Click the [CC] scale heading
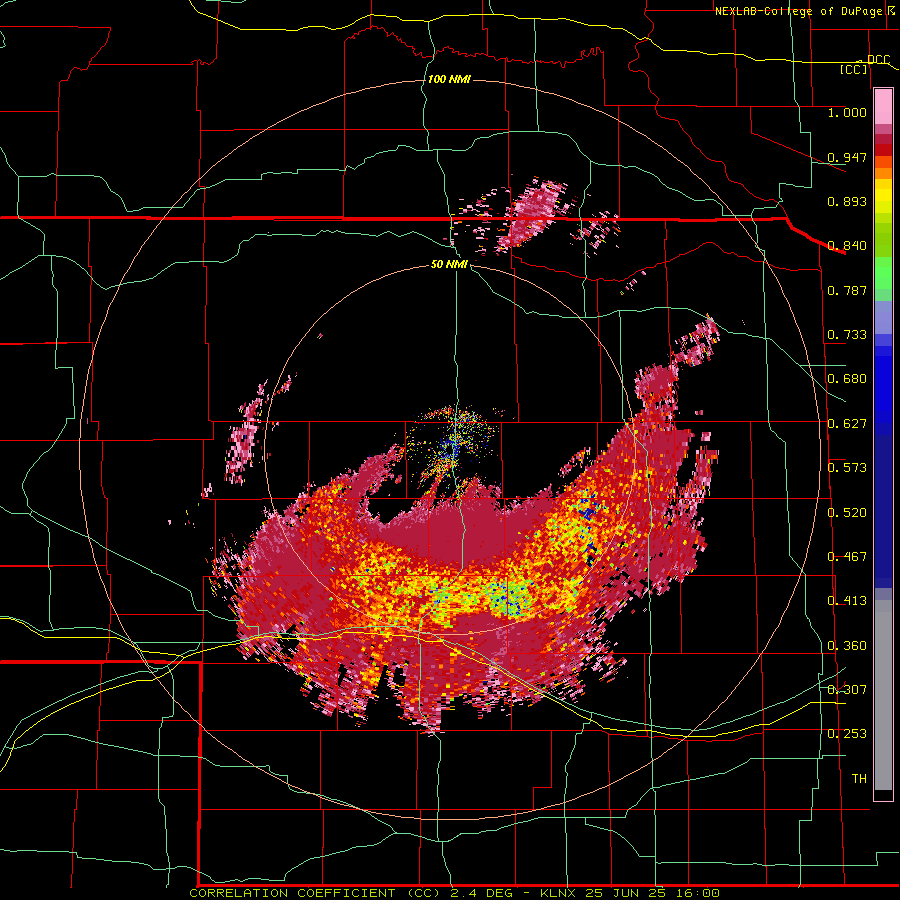 853,69
